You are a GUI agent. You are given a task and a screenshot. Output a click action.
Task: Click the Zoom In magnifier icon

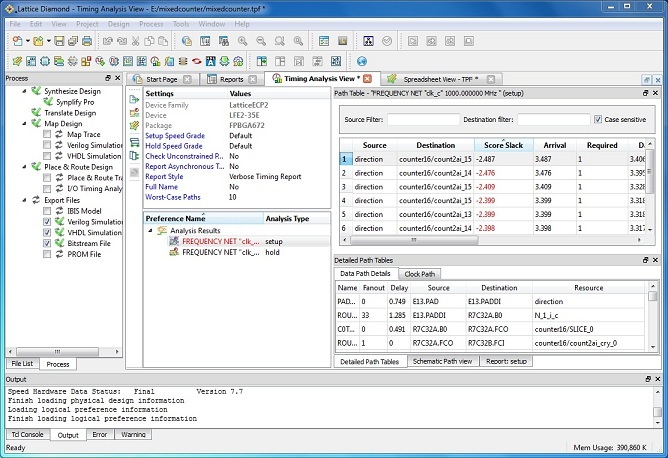(x=242, y=41)
